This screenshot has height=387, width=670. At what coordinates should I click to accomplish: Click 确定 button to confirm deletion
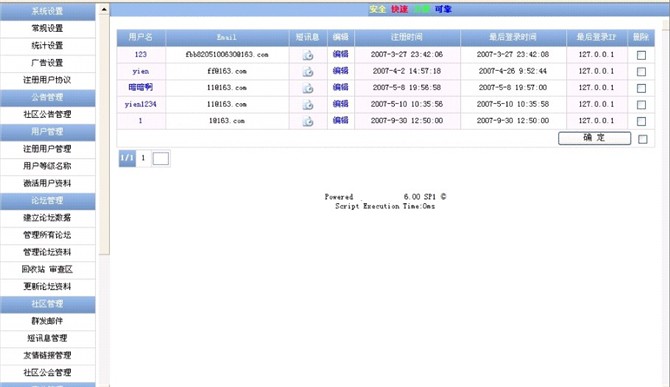tap(594, 138)
